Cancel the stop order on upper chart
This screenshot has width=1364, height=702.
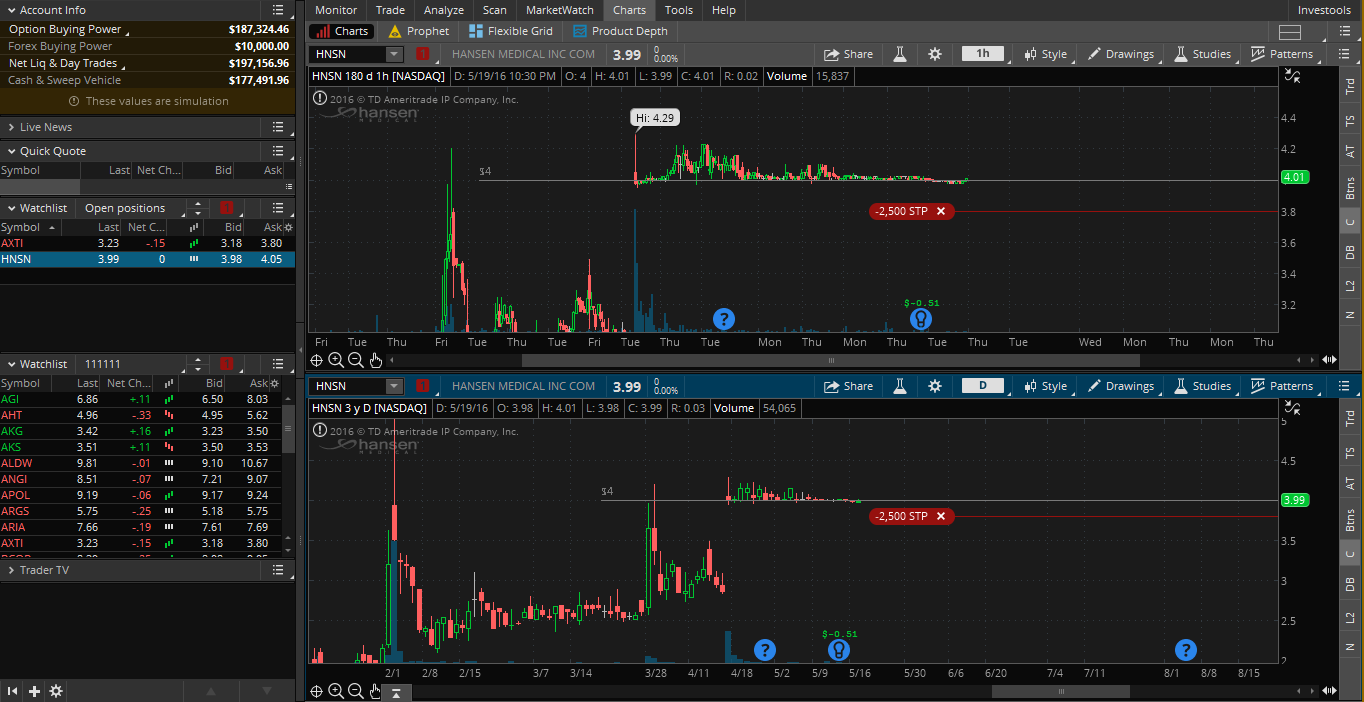[941, 211]
